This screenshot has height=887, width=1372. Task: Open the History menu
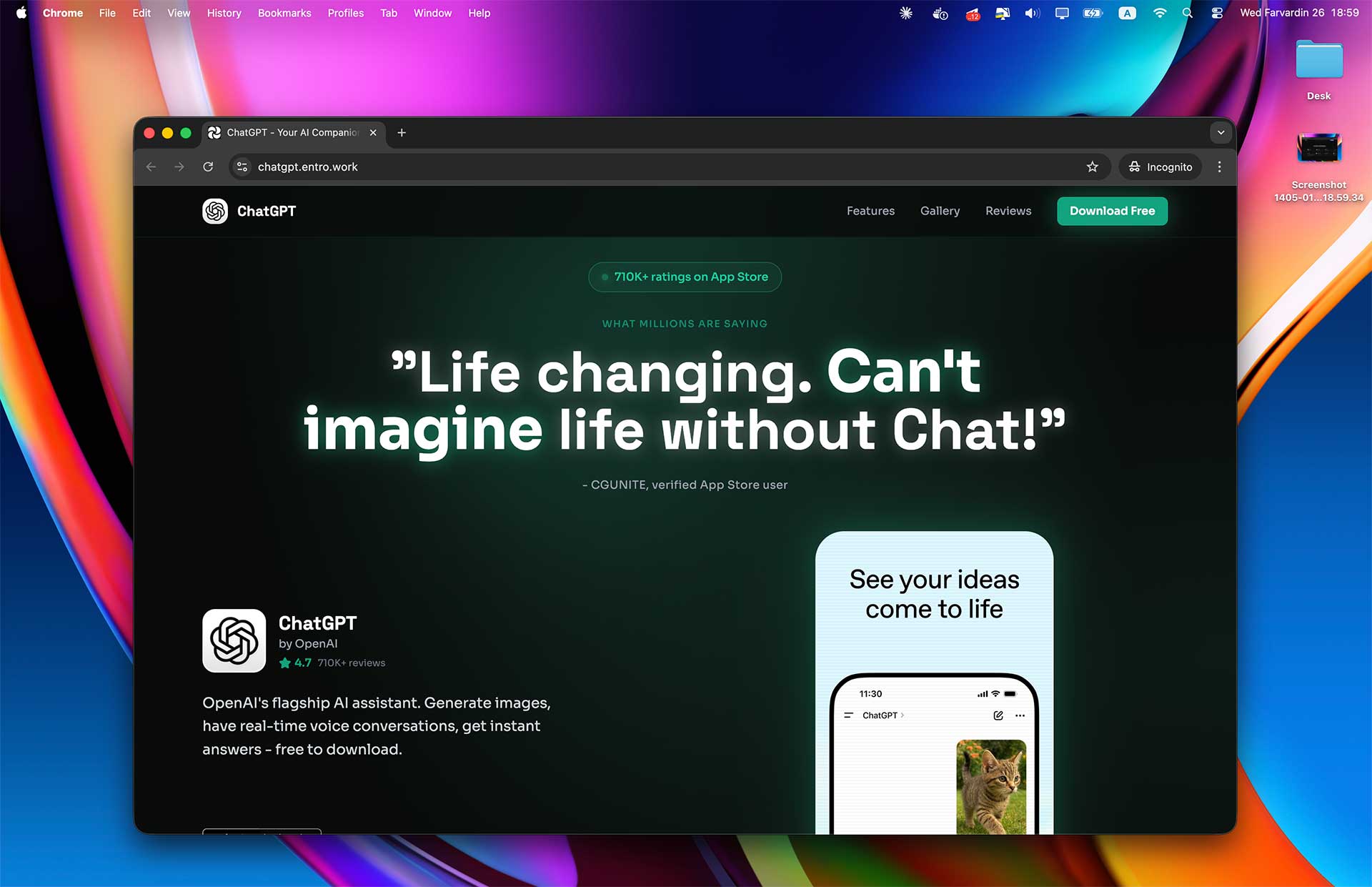coord(224,13)
